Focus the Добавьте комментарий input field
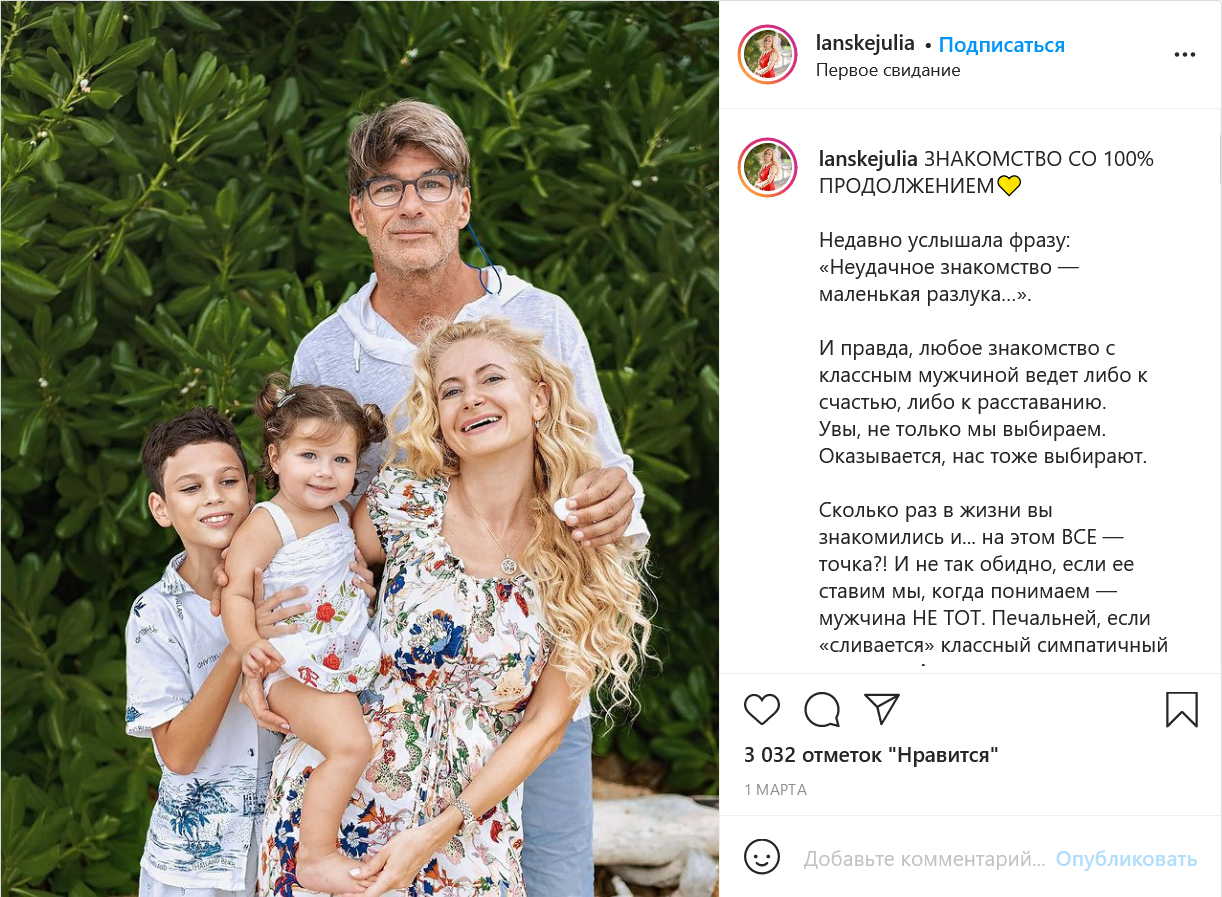The height and width of the screenshot is (897, 1222). (924, 858)
